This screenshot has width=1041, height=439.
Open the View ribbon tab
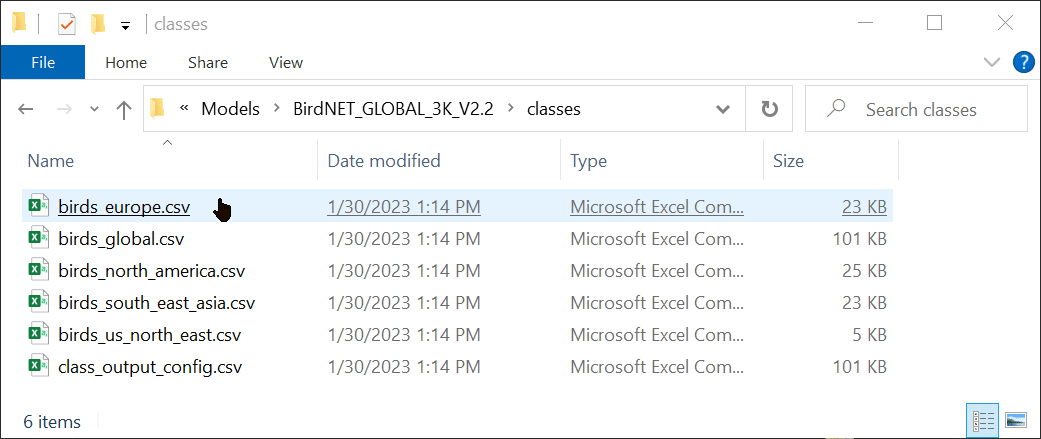[x=286, y=62]
